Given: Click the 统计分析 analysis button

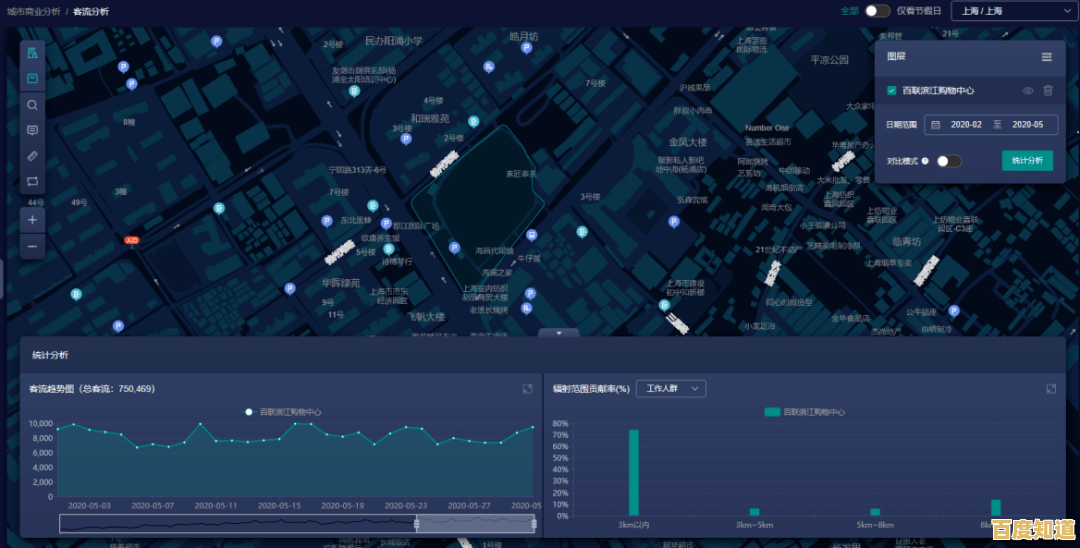Looking at the screenshot, I should [1027, 160].
